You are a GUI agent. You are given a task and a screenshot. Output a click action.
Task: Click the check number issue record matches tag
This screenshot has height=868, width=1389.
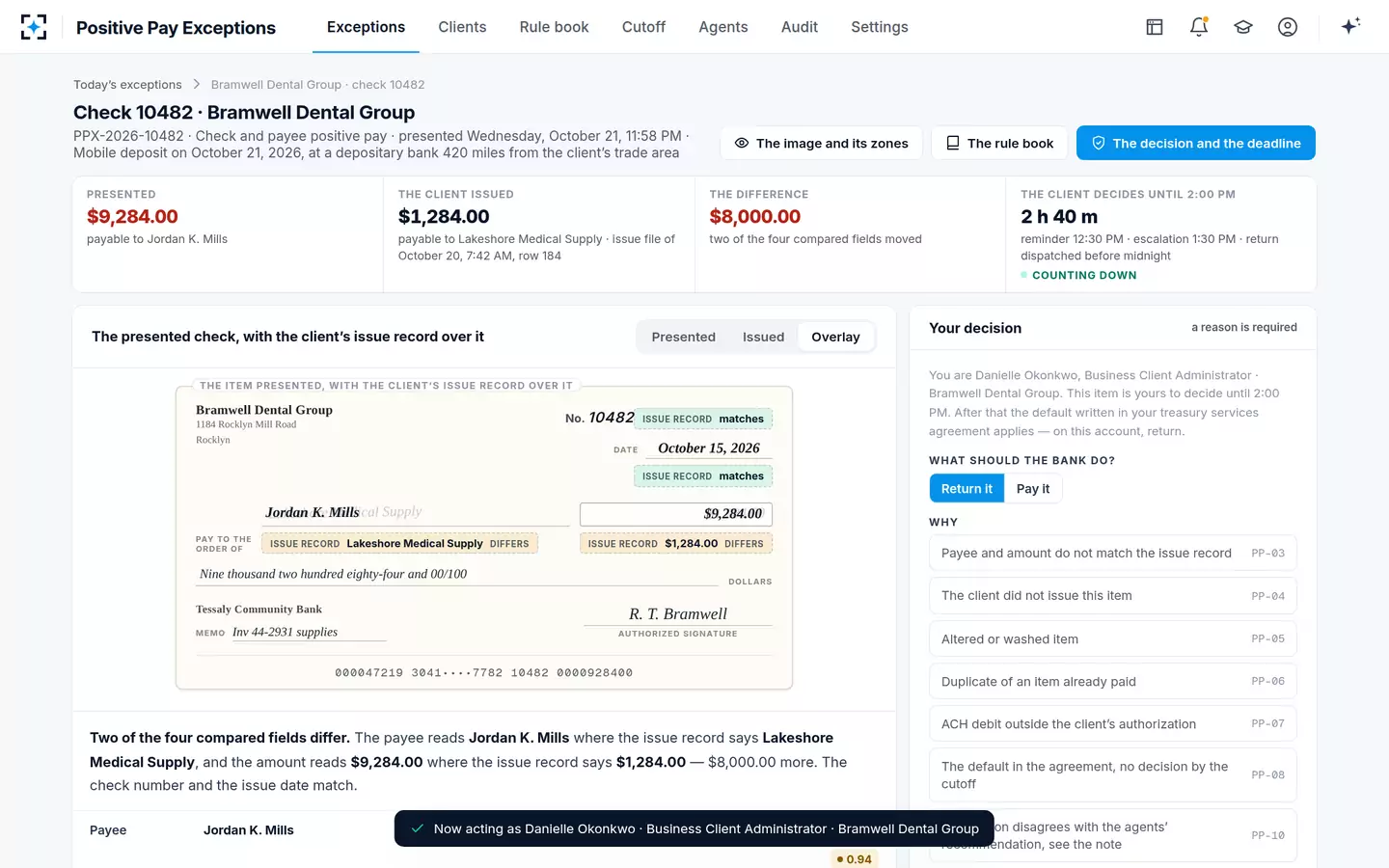(703, 419)
